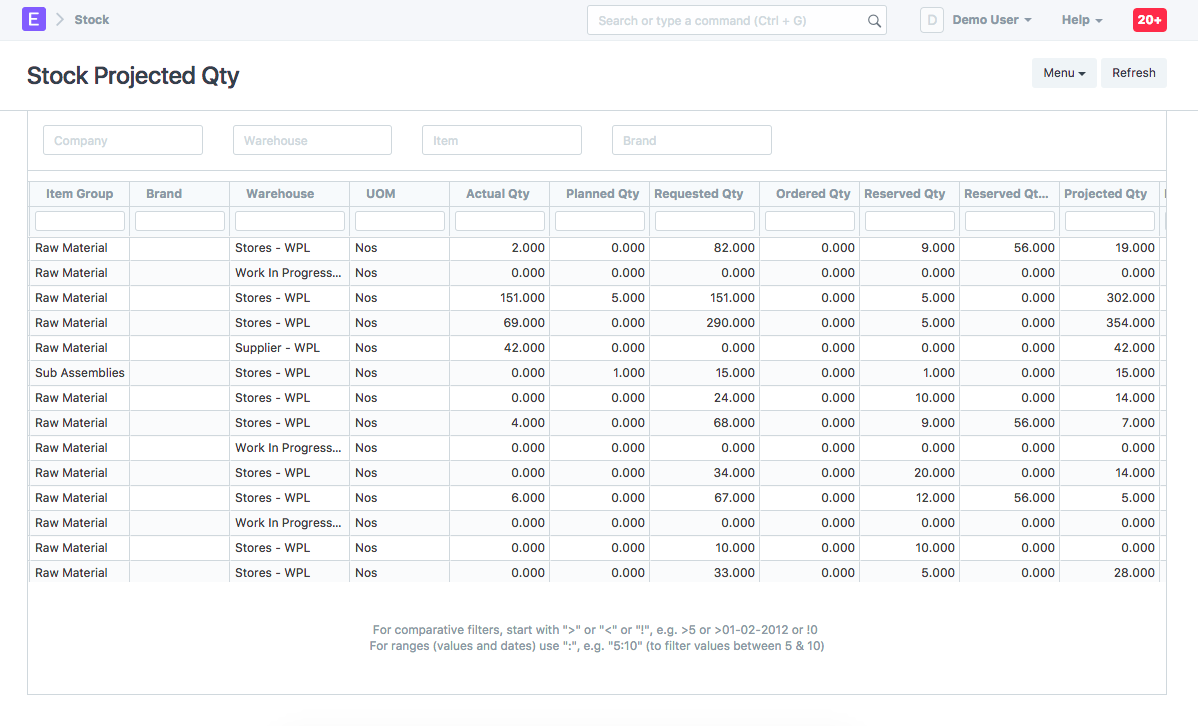Focus the Item filter field

point(501,140)
